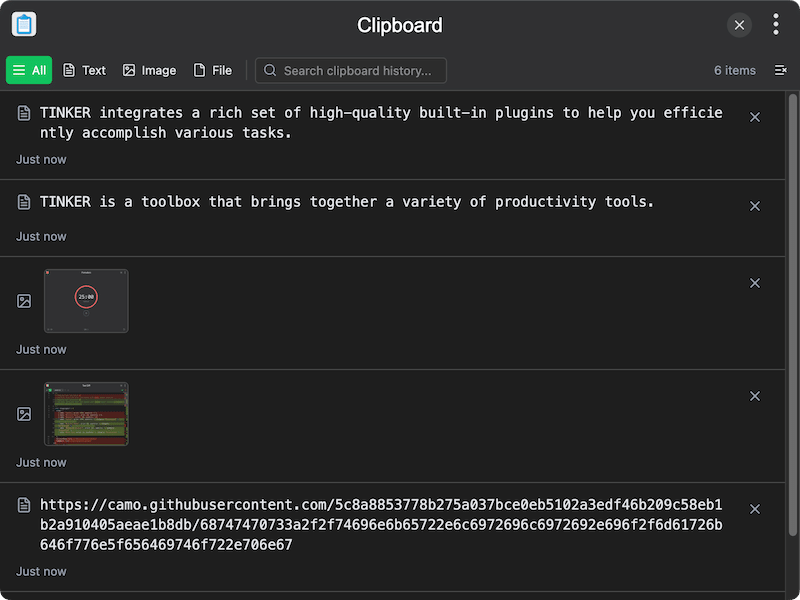Click the Clipboard app icon
Image resolution: width=800 pixels, height=600 pixels.
24,25
